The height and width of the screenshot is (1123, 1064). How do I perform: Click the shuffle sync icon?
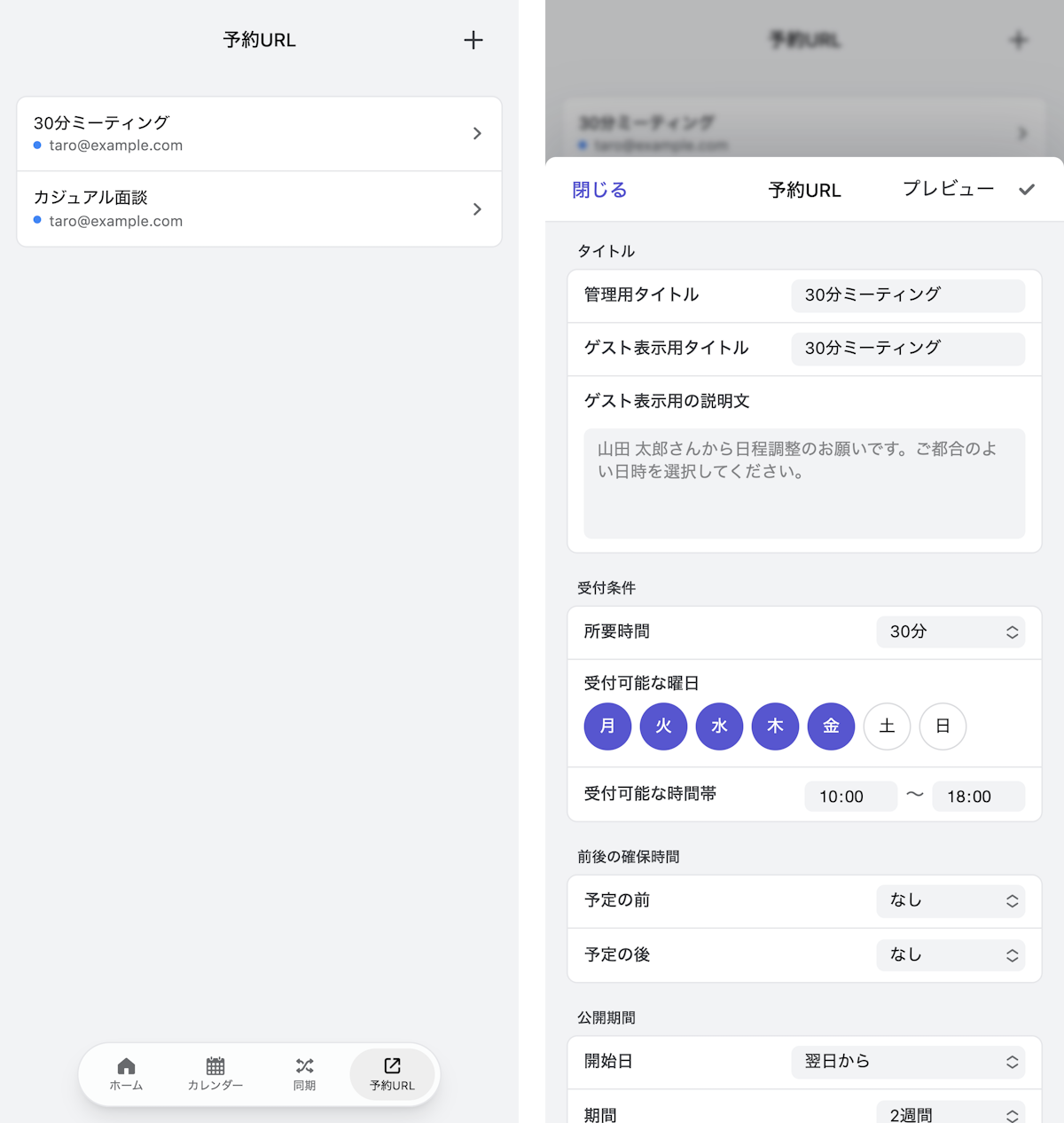304,1065
